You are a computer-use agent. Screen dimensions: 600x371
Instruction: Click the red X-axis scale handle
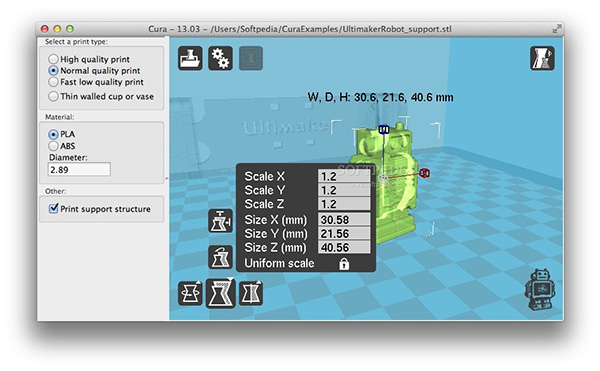pyautogui.click(x=424, y=173)
